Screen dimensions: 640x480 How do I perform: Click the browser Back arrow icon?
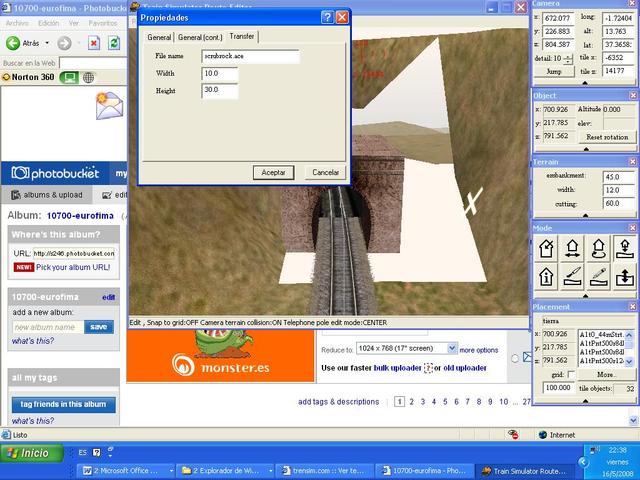click(14, 43)
